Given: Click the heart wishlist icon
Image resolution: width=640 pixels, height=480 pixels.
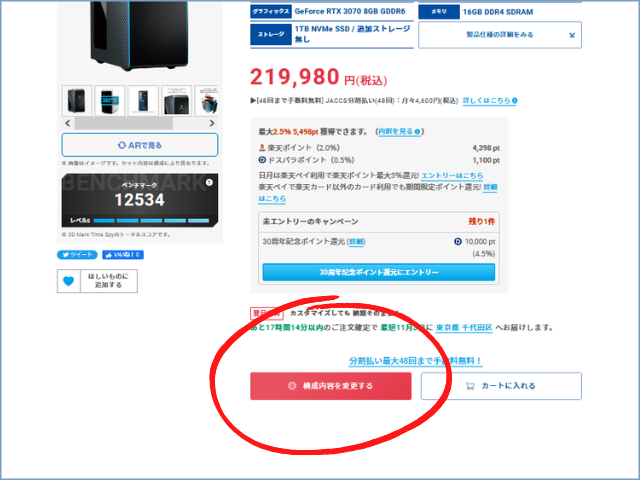Looking at the screenshot, I should pos(69,281).
